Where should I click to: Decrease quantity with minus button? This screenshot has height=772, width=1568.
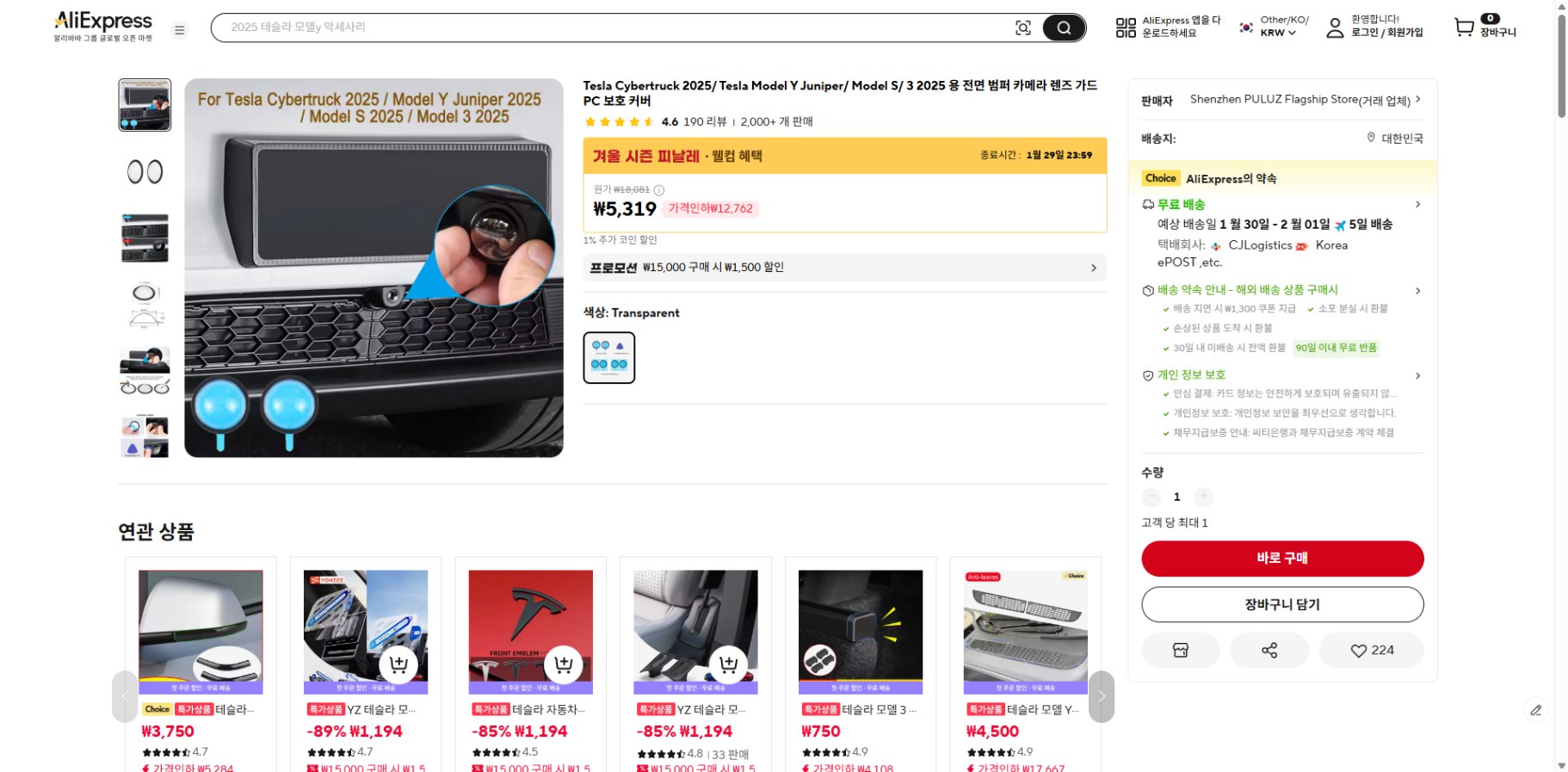pos(1151,497)
